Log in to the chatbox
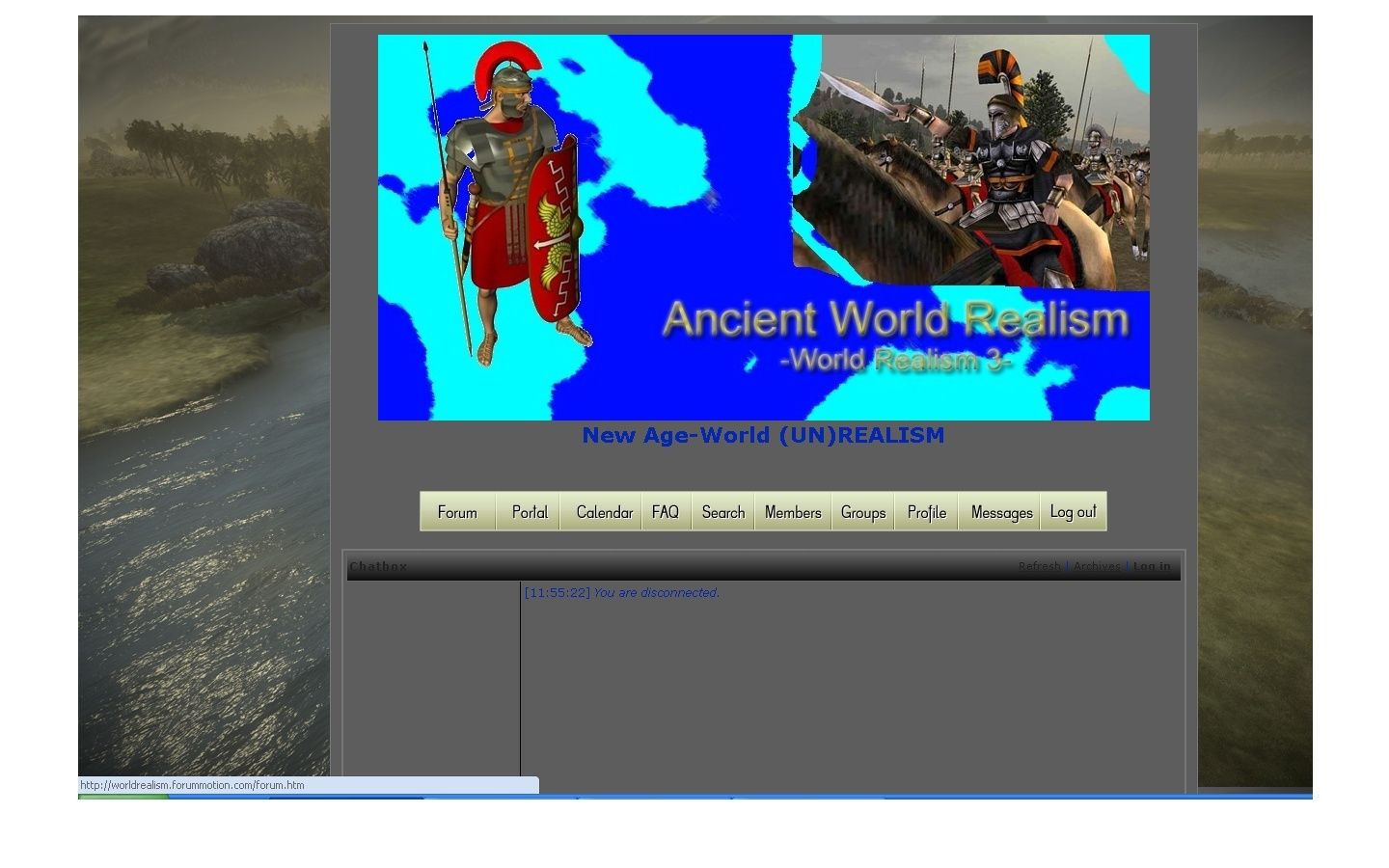 pos(1152,566)
